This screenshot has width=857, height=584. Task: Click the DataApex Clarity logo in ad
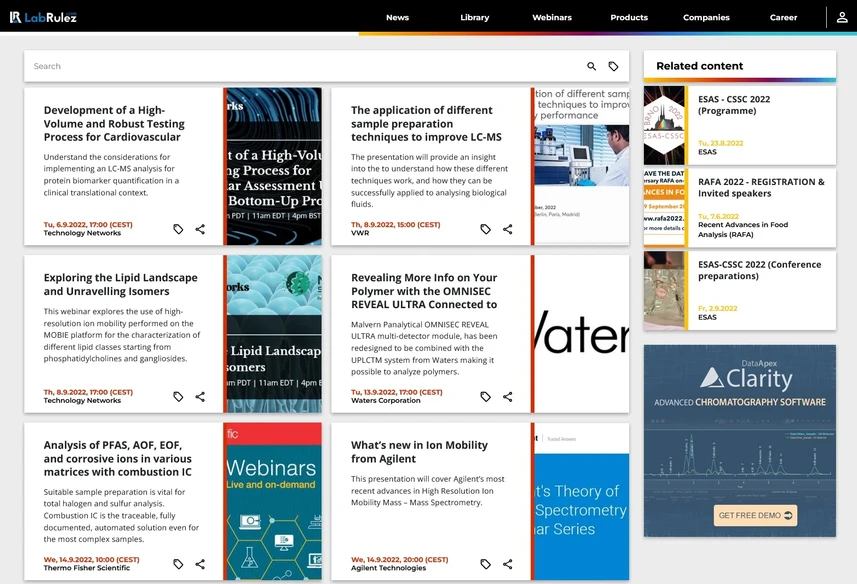(746, 376)
